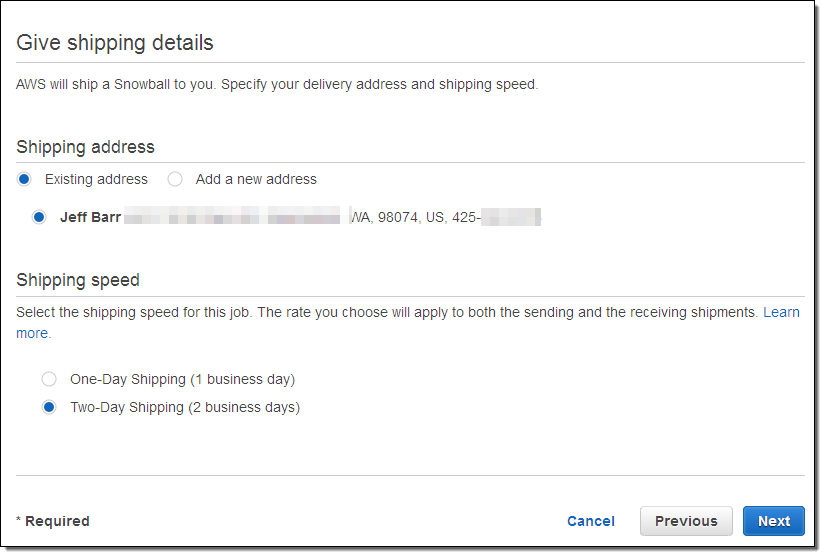
Task: Select the Two-Day Shipping radio button
Action: (x=49, y=407)
